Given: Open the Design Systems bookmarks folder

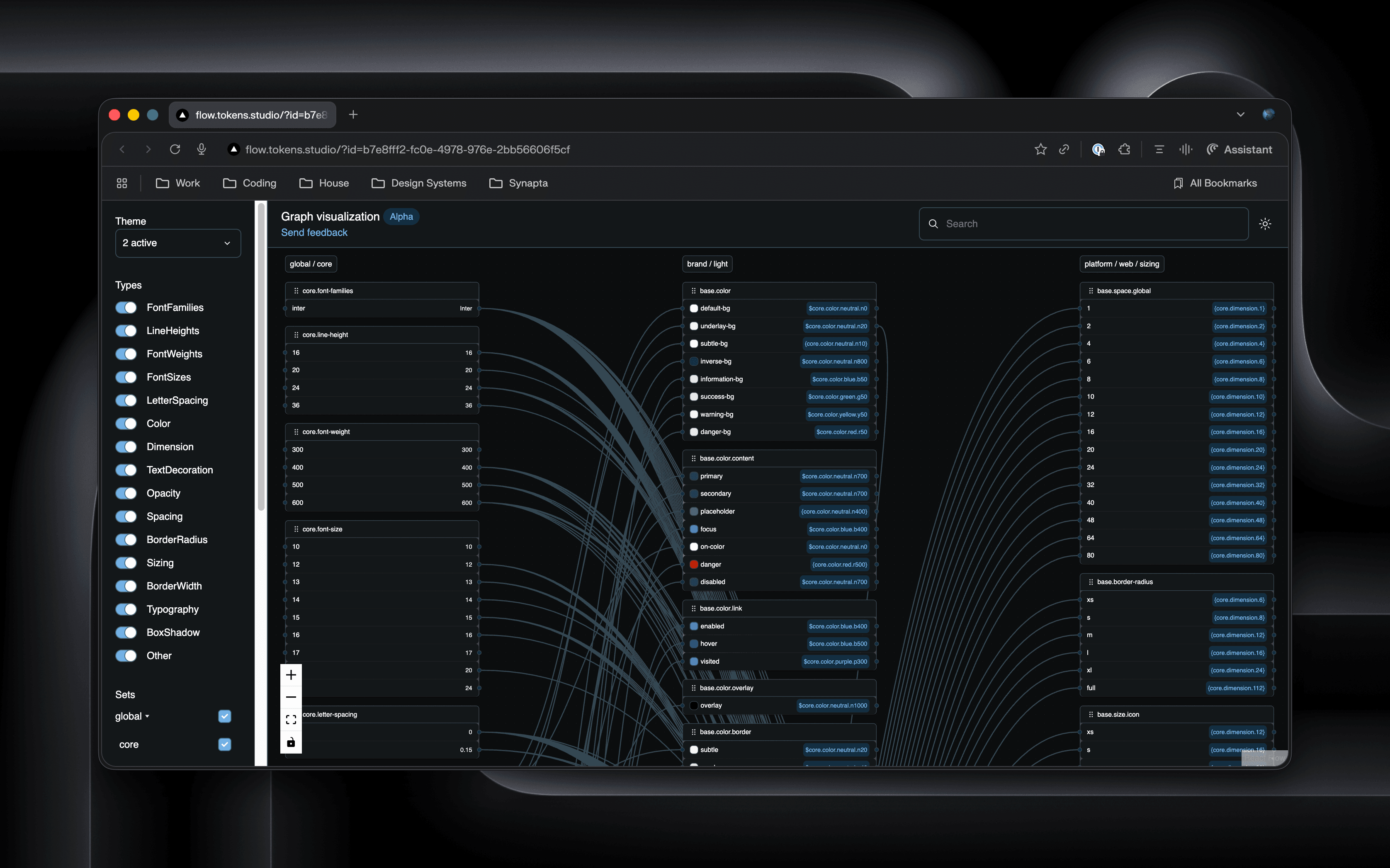Looking at the screenshot, I should [419, 183].
